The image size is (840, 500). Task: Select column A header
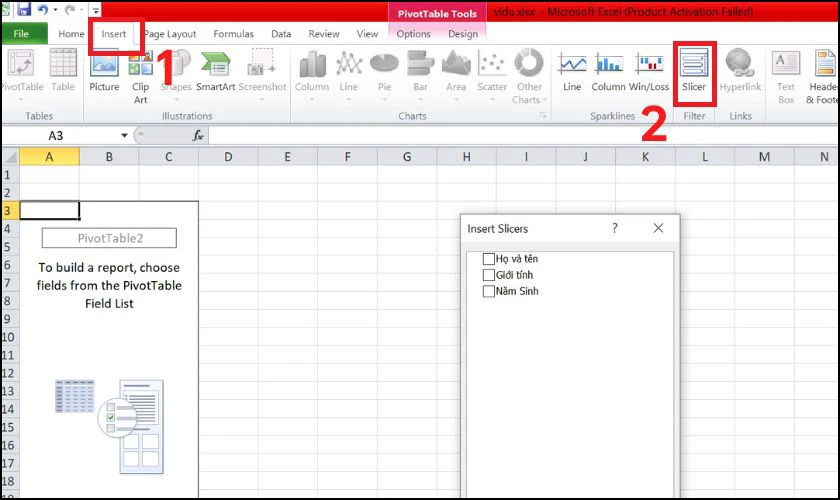pos(49,157)
